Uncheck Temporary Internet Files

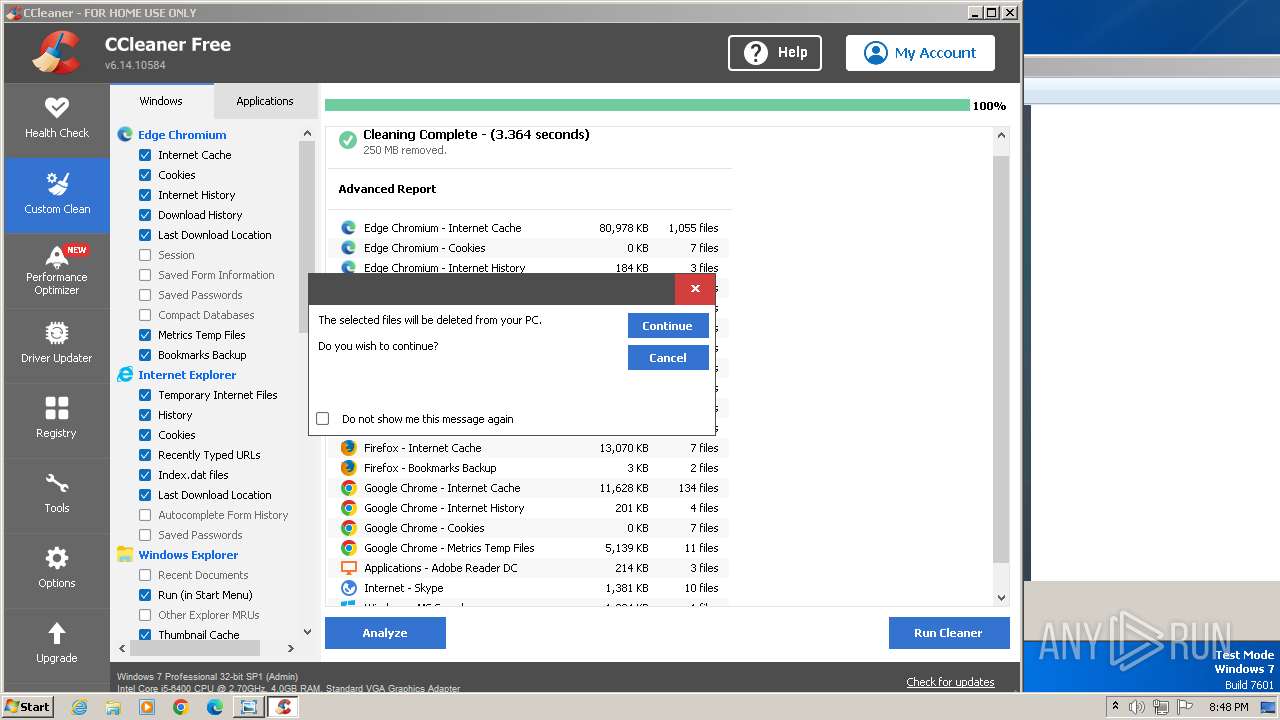click(145, 395)
